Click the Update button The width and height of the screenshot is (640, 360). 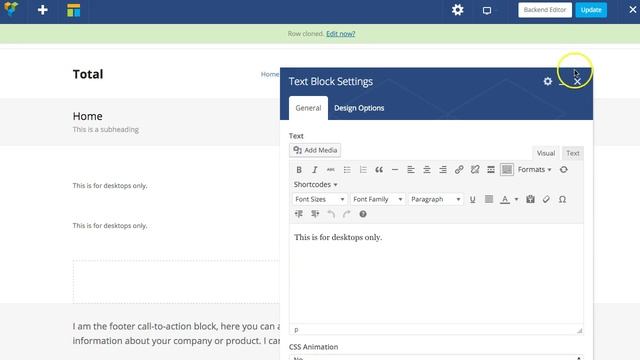tap(591, 10)
